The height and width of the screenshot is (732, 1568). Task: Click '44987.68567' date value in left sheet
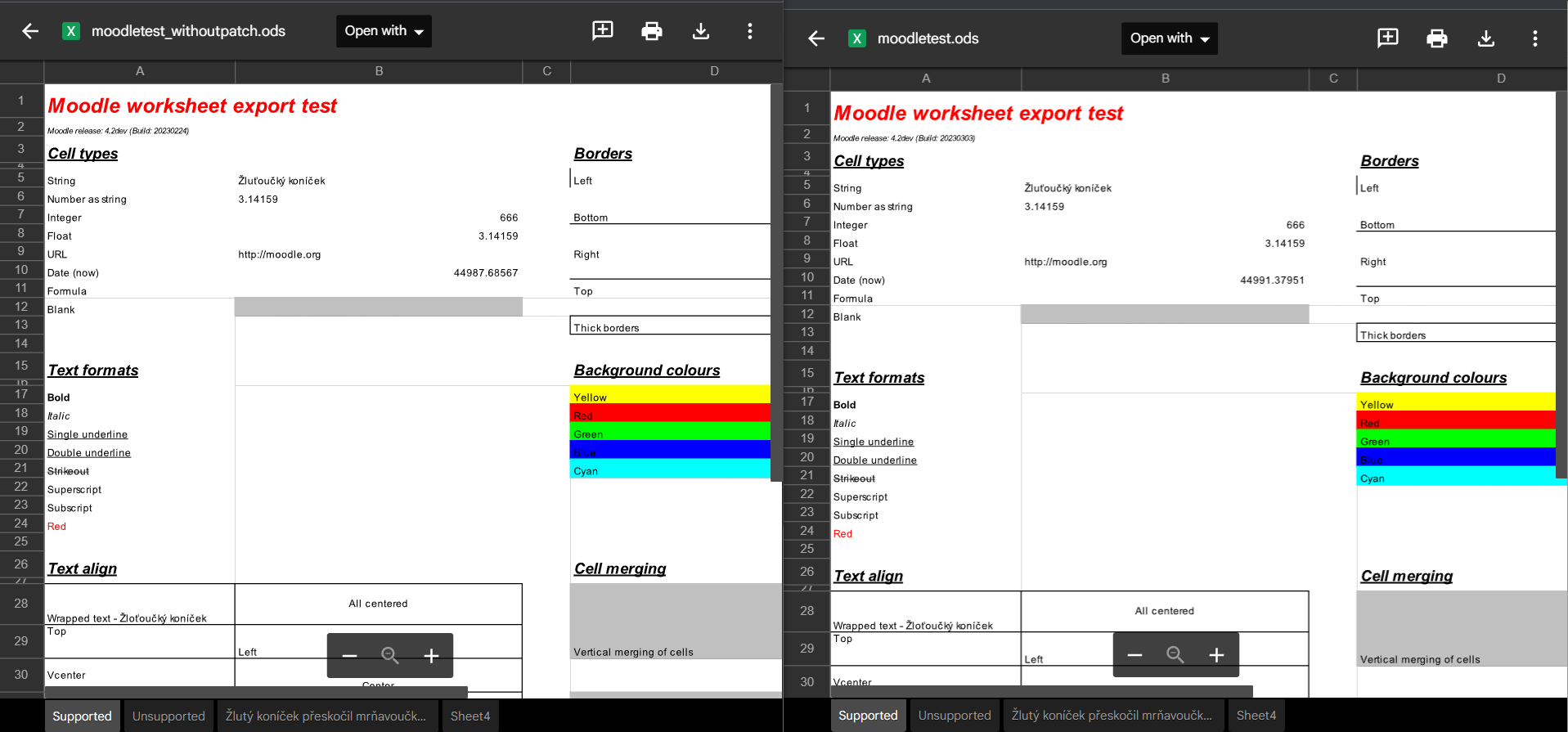pyautogui.click(x=486, y=273)
